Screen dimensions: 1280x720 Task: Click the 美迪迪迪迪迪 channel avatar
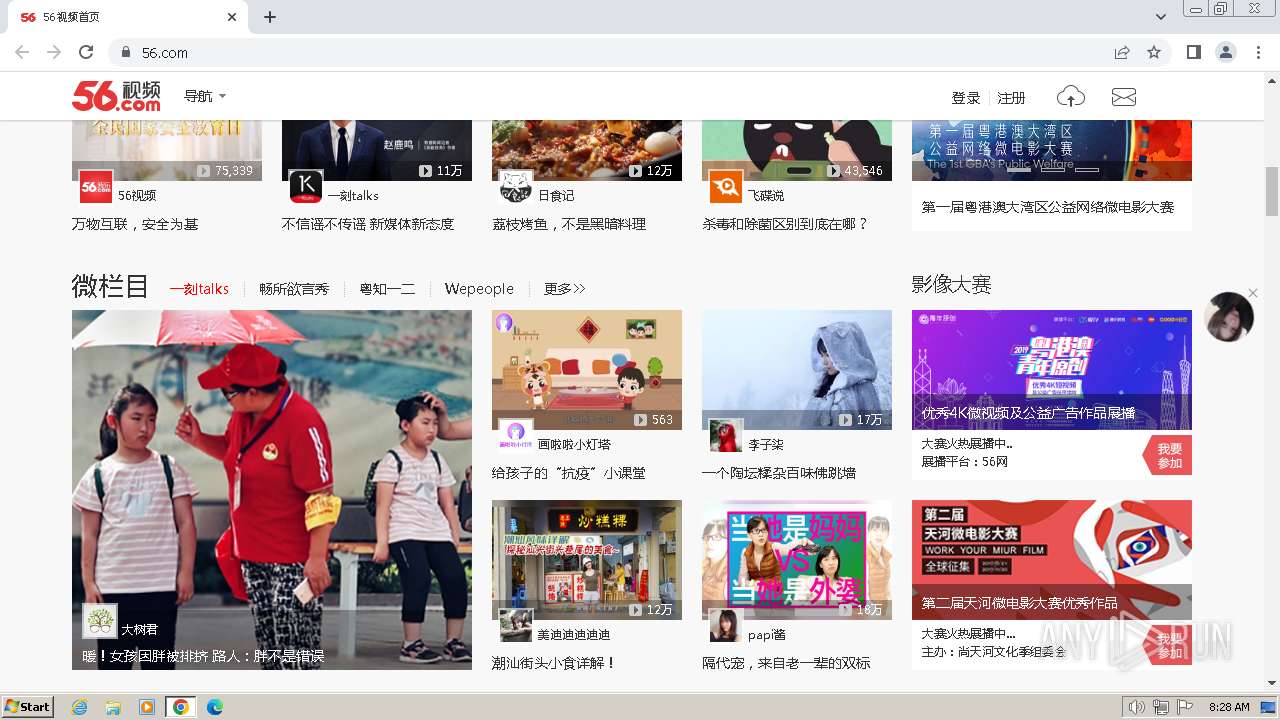coord(516,626)
